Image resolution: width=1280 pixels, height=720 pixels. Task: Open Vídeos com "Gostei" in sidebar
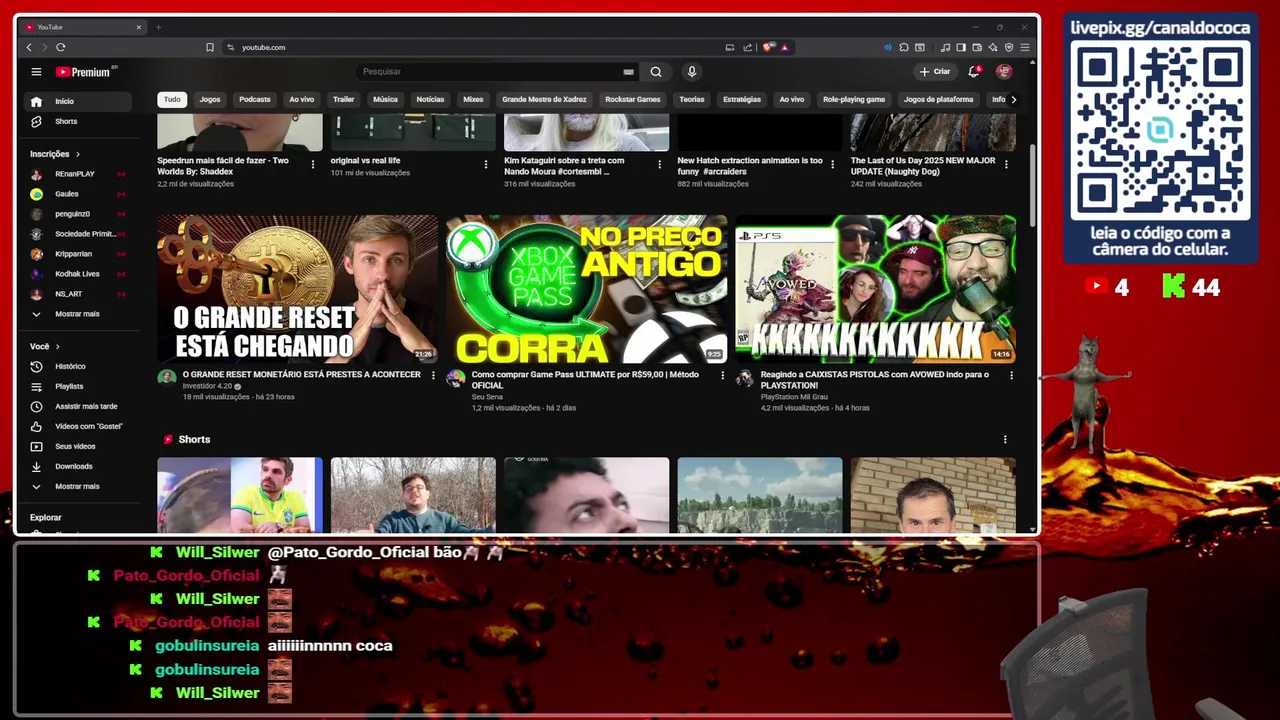tap(78, 427)
